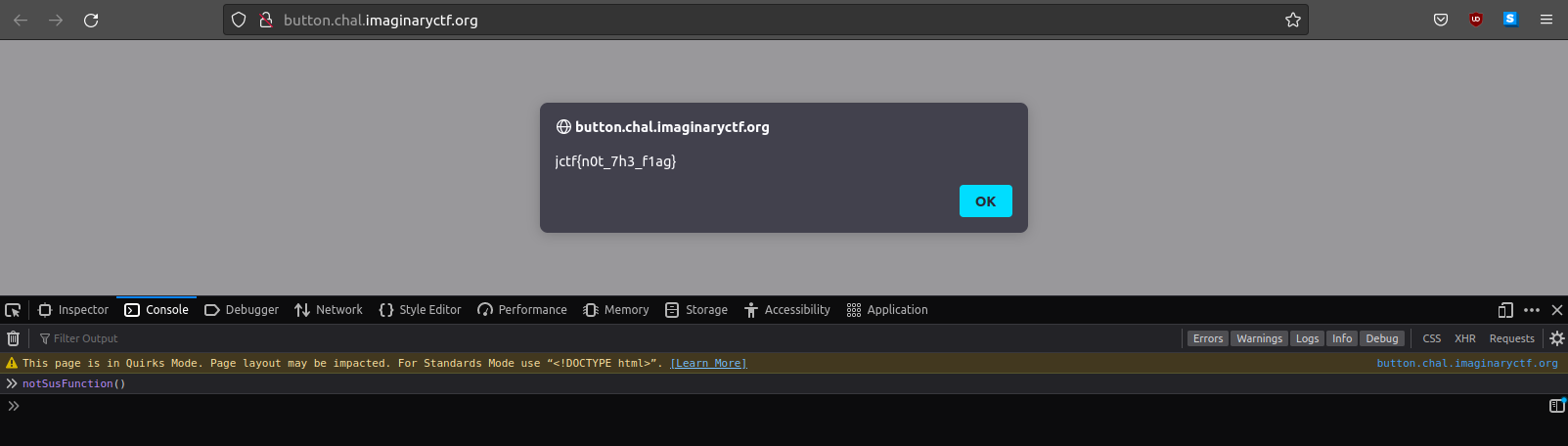Open the uBlock Origin extension
The height and width of the screenshot is (446, 1568).
1475,20
